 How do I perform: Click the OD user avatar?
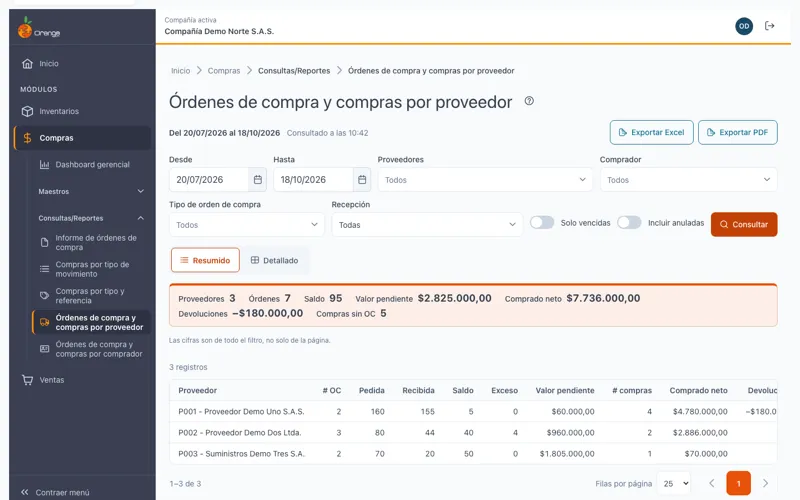pos(744,26)
